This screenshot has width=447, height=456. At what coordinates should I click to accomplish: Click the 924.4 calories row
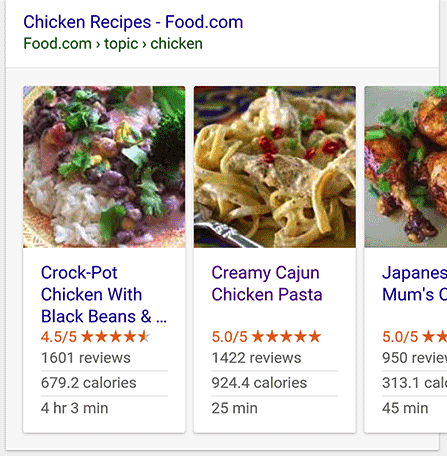point(275,383)
